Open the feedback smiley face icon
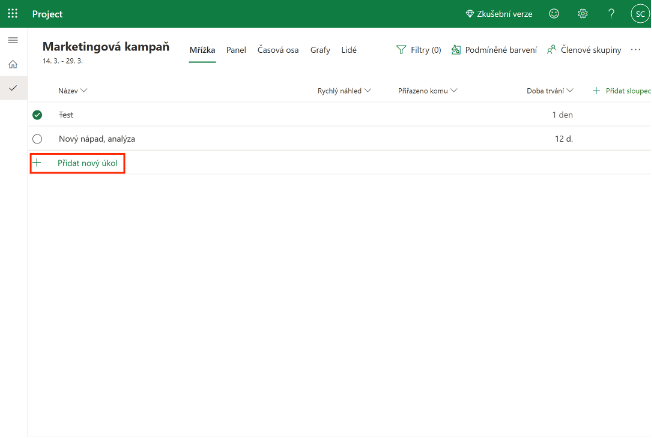Image resolution: width=652 pixels, height=438 pixels. [555, 14]
